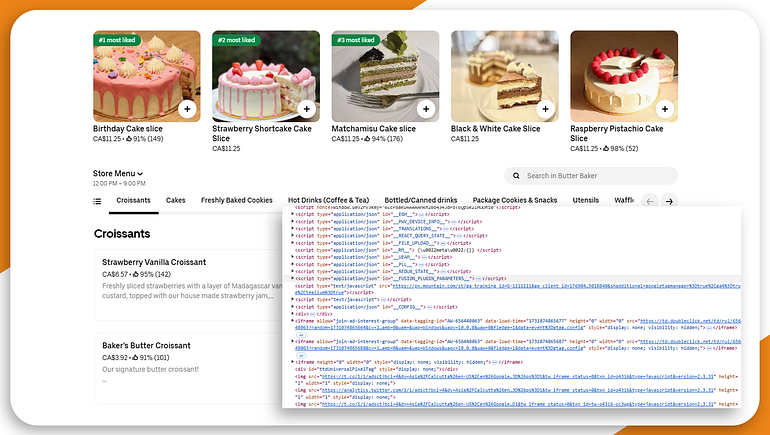
Task: Open the Matchamisu Cake slice title
Action: coord(374,129)
